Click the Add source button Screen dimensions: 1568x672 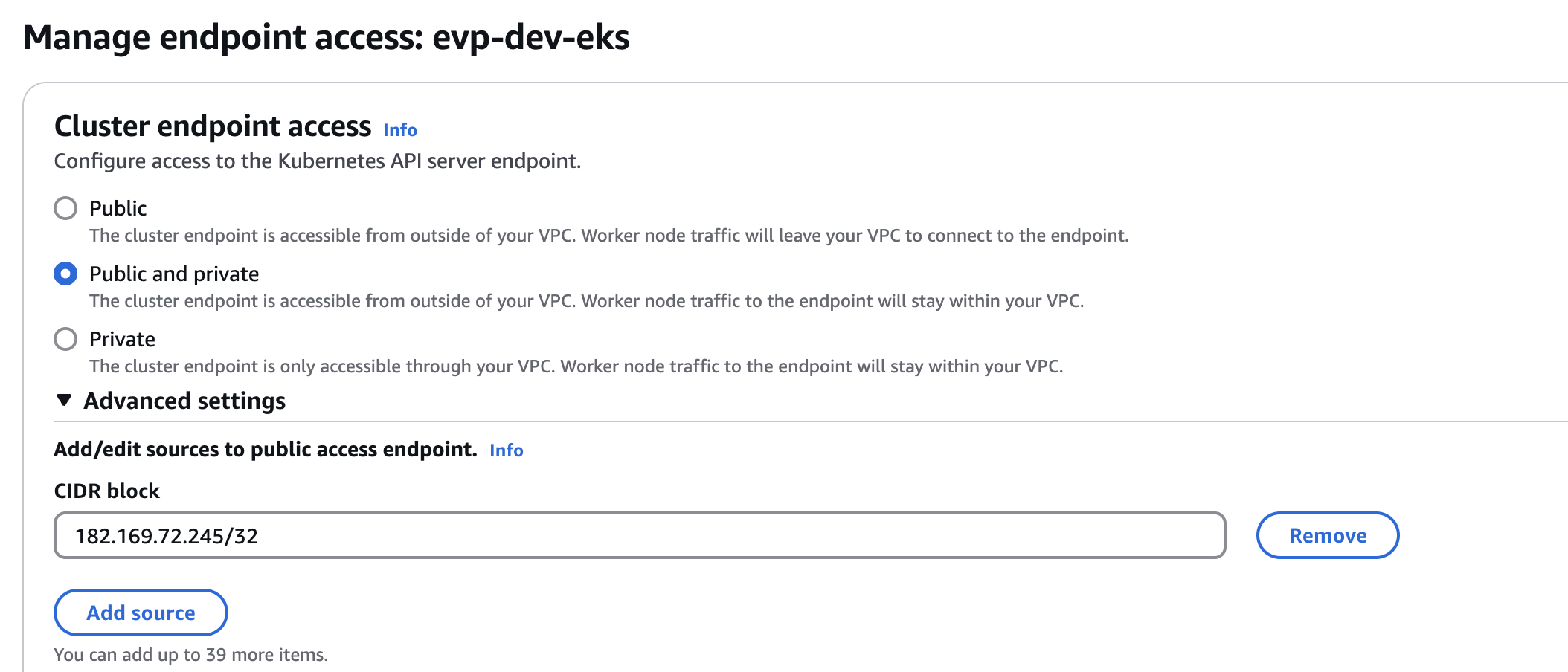[x=141, y=613]
